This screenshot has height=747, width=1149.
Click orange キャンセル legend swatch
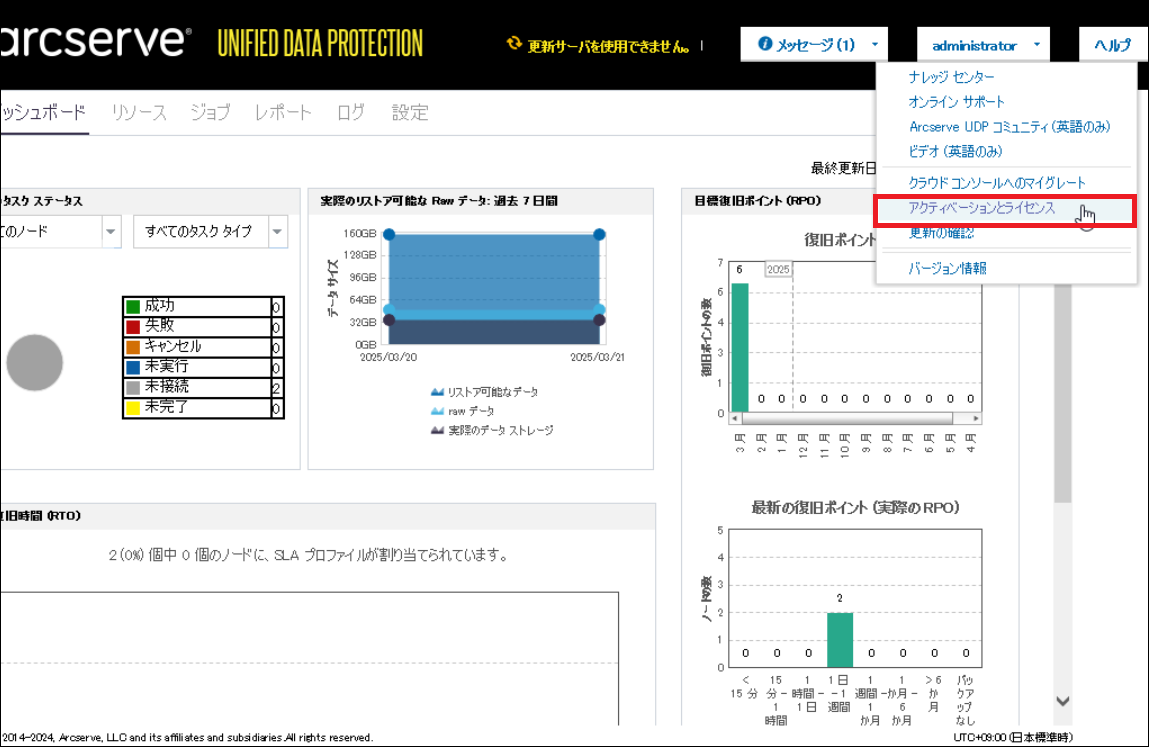pyautogui.click(x=133, y=347)
